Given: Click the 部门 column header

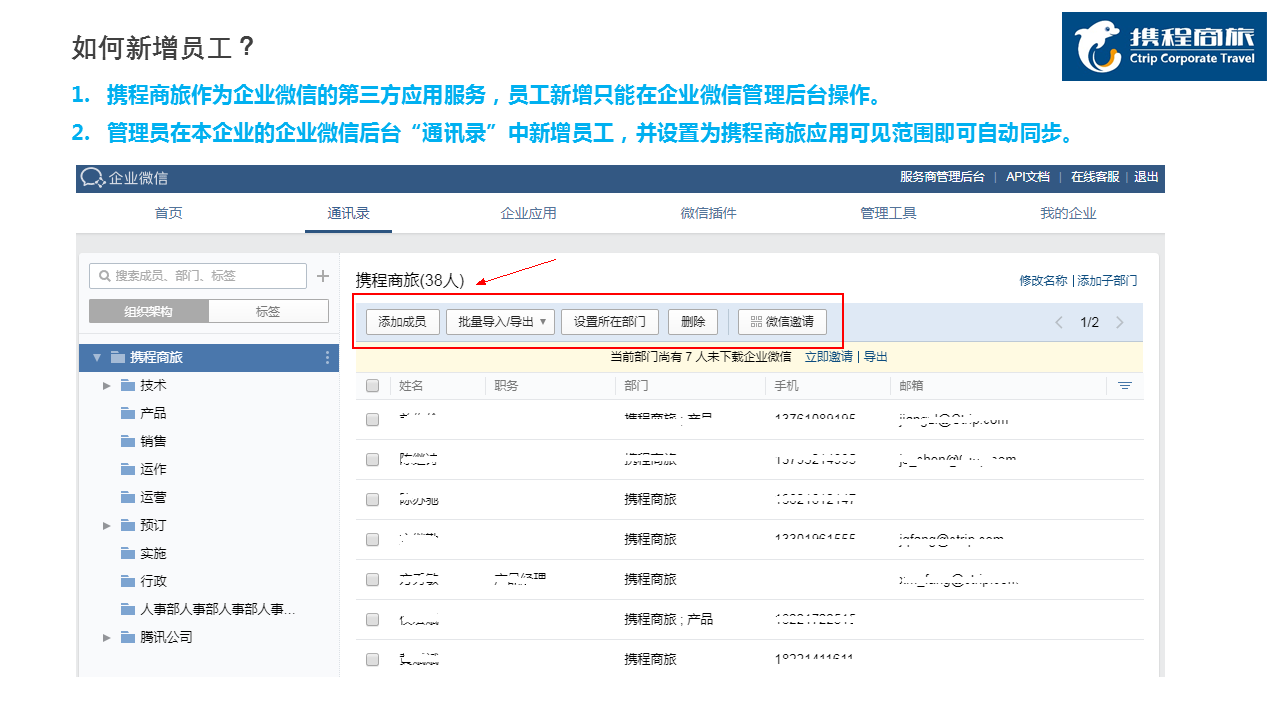Looking at the screenshot, I should tap(637, 385).
